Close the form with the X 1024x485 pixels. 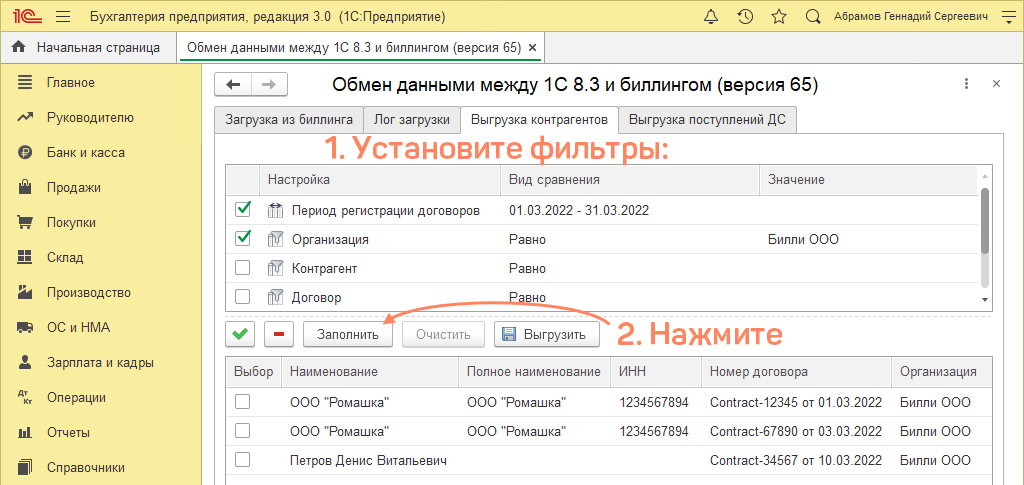(x=996, y=84)
